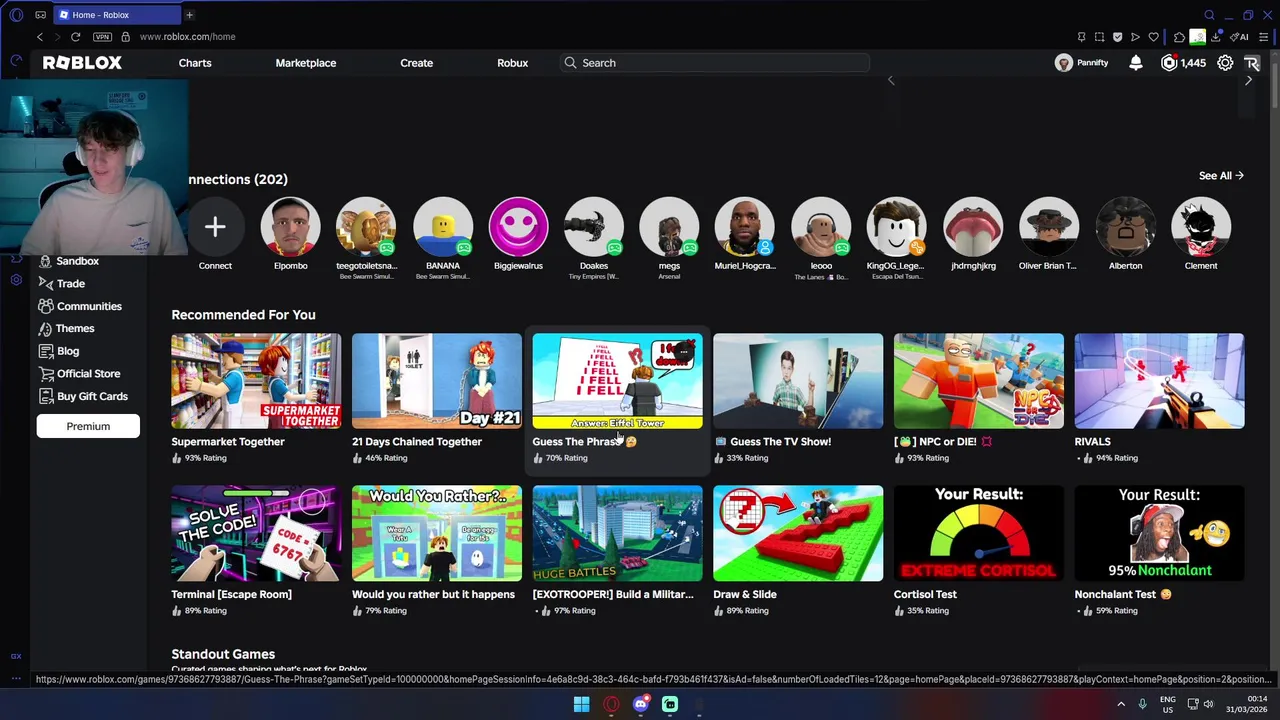Open the Roblox notifications bell
The image size is (1280, 720).
coord(1136,63)
